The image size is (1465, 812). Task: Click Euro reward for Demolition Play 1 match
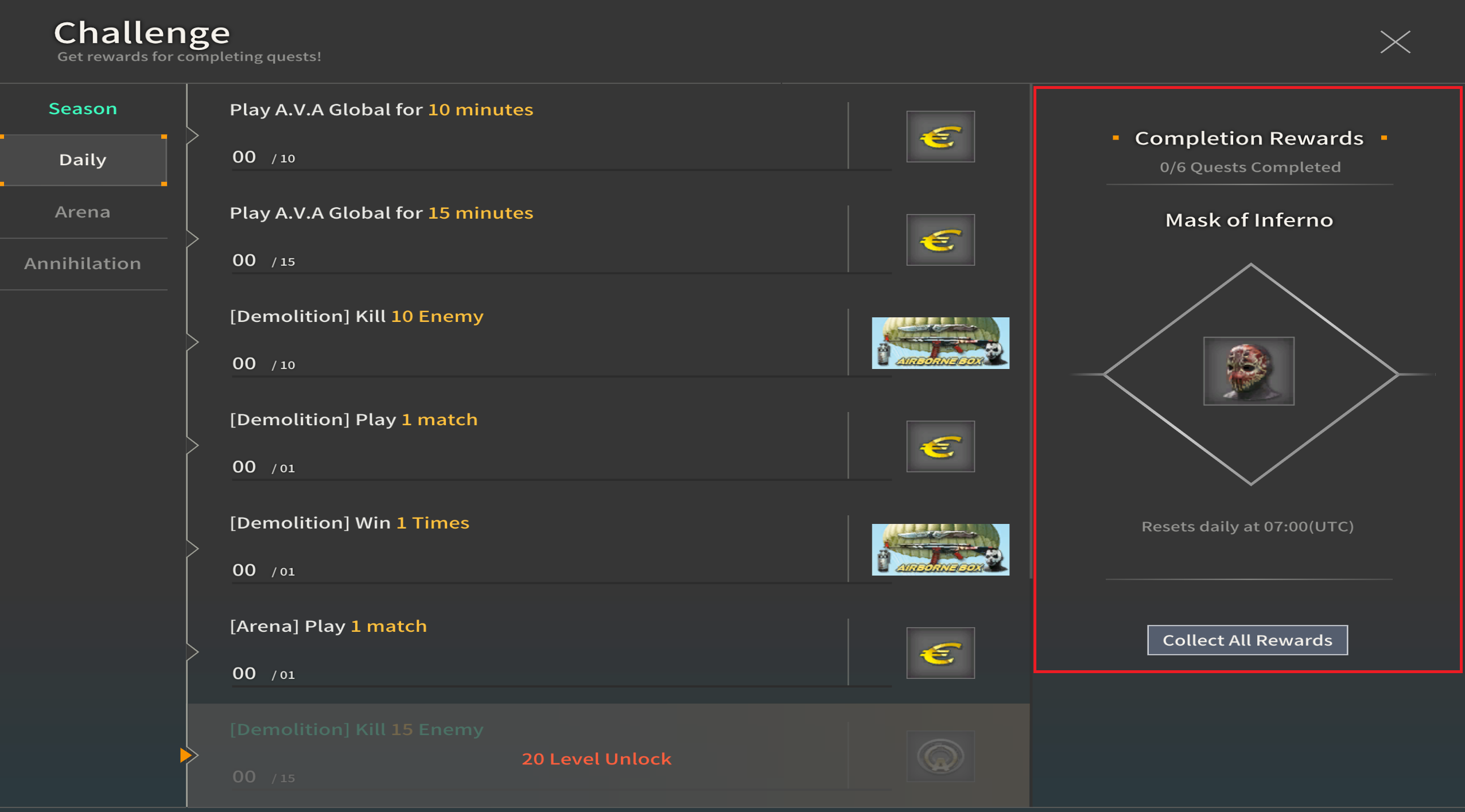(940, 446)
